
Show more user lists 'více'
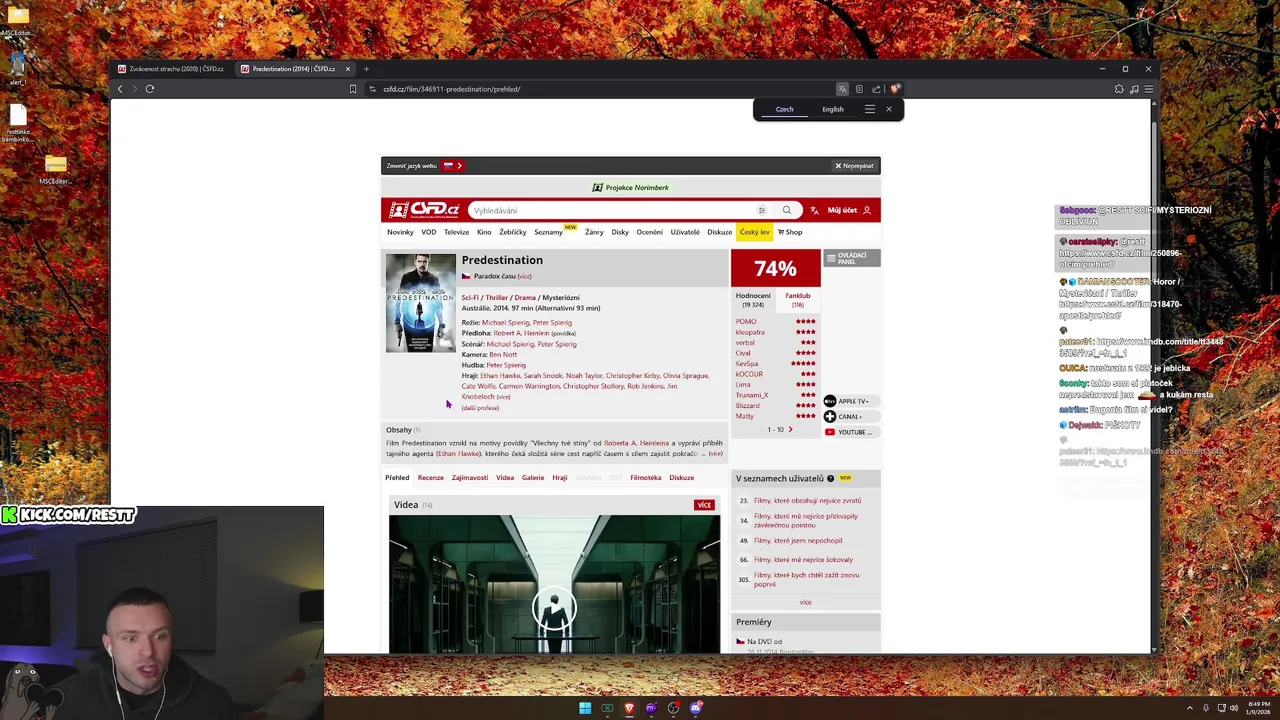coord(806,602)
